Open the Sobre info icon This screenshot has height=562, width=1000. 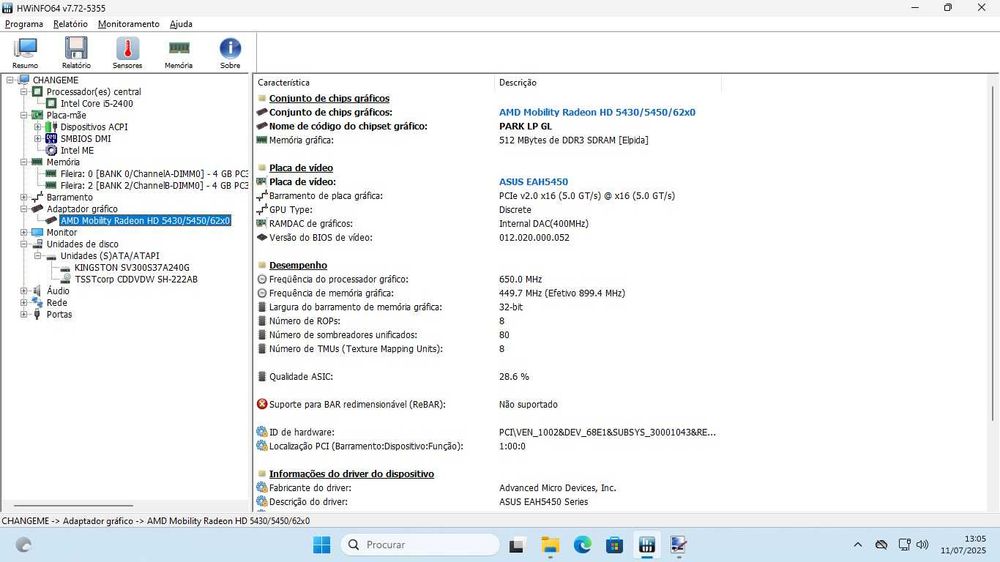(230, 52)
